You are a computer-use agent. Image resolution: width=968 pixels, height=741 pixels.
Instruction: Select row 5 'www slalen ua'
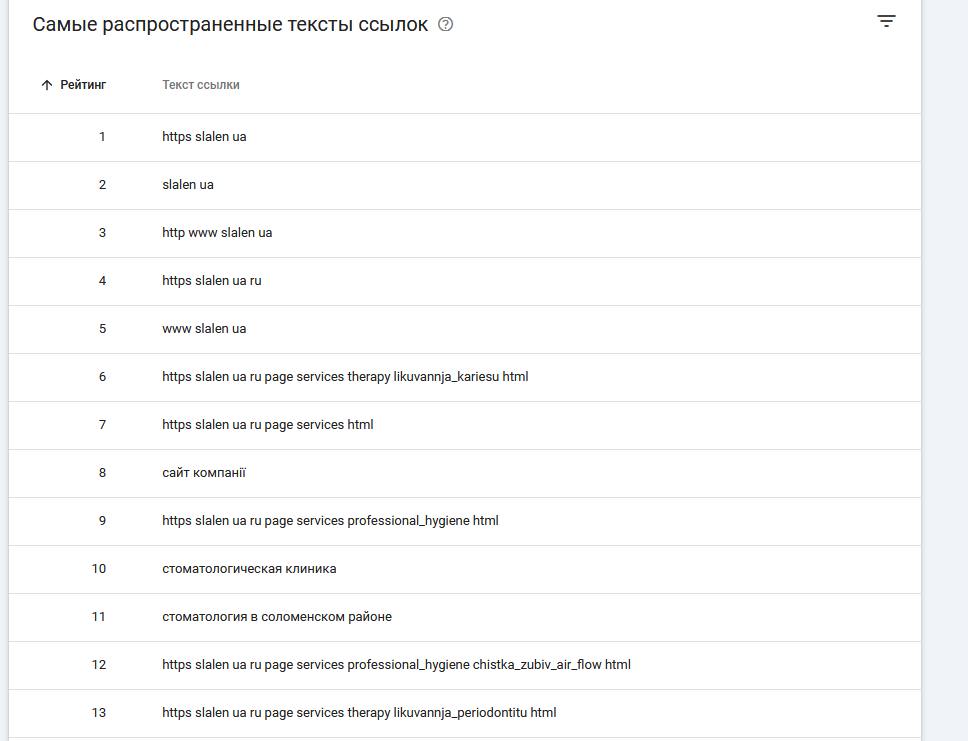(x=204, y=329)
